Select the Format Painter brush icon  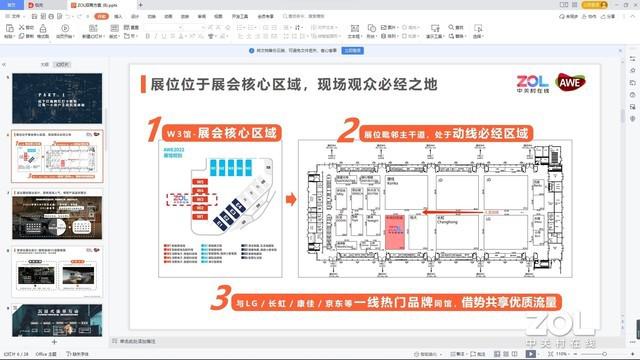(43, 29)
